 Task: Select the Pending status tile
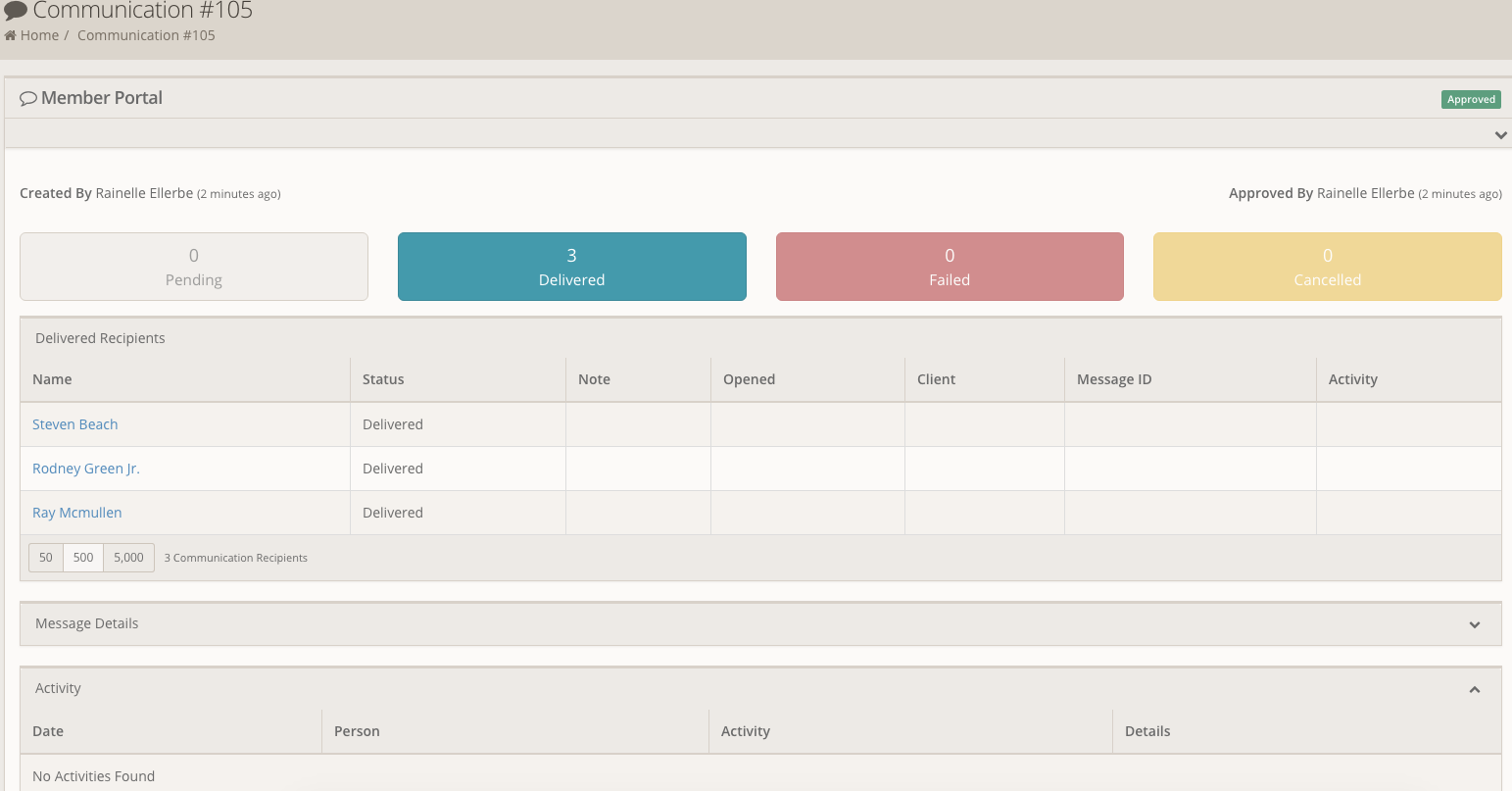click(x=193, y=266)
